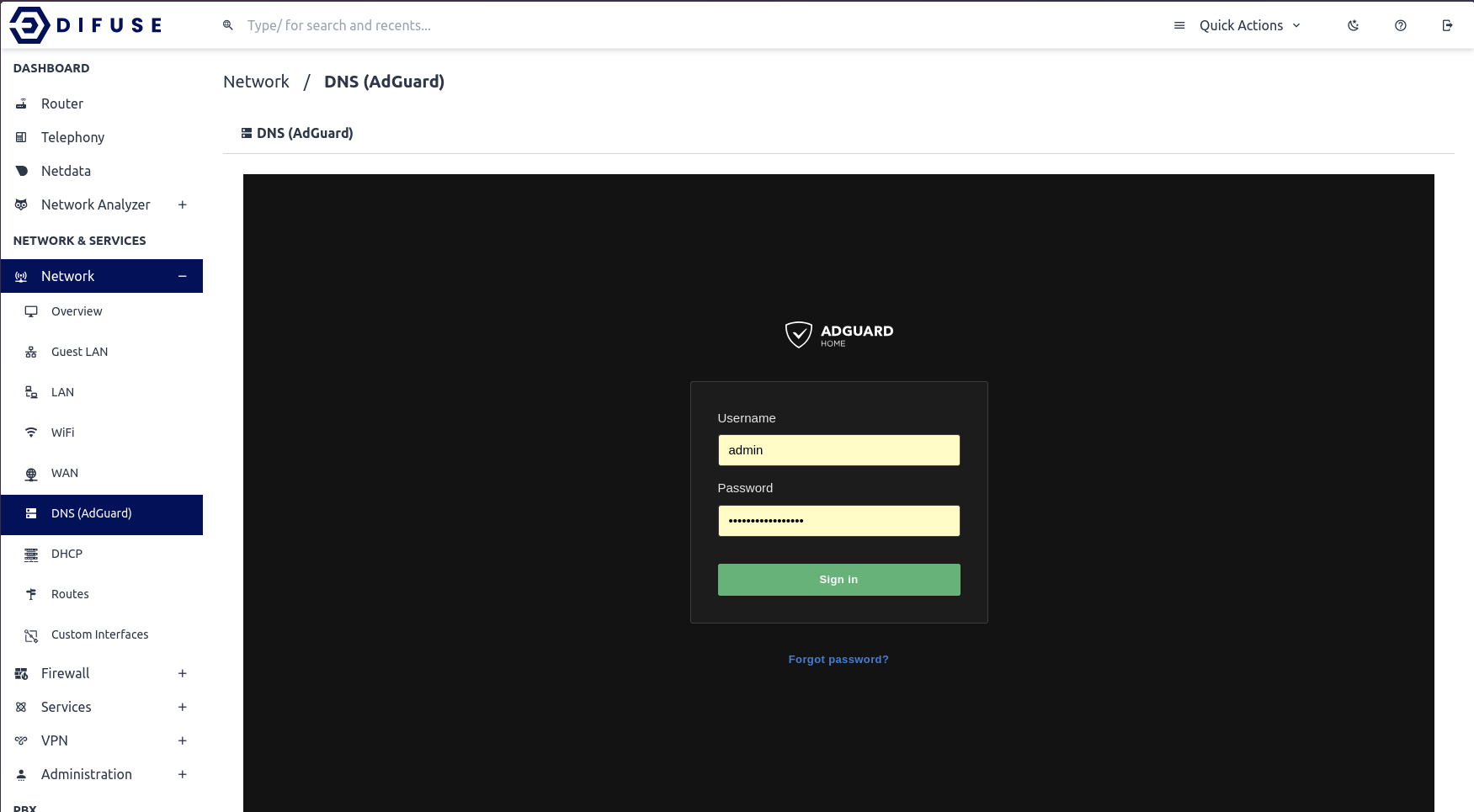Image resolution: width=1474 pixels, height=812 pixels.
Task: Click the logout icon
Action: [x=1448, y=25]
